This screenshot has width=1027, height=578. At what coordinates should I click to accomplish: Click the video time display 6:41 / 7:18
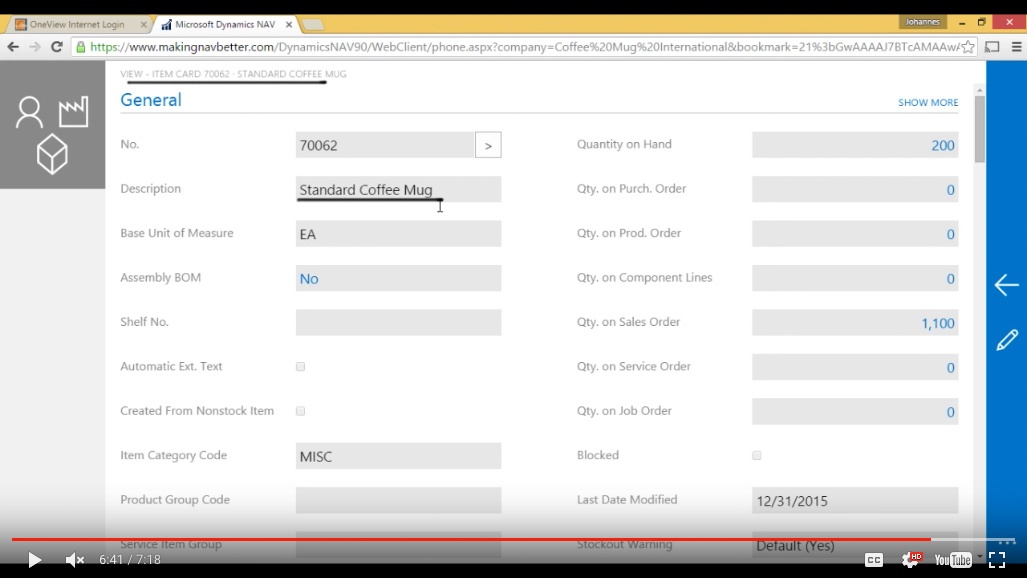click(130, 560)
